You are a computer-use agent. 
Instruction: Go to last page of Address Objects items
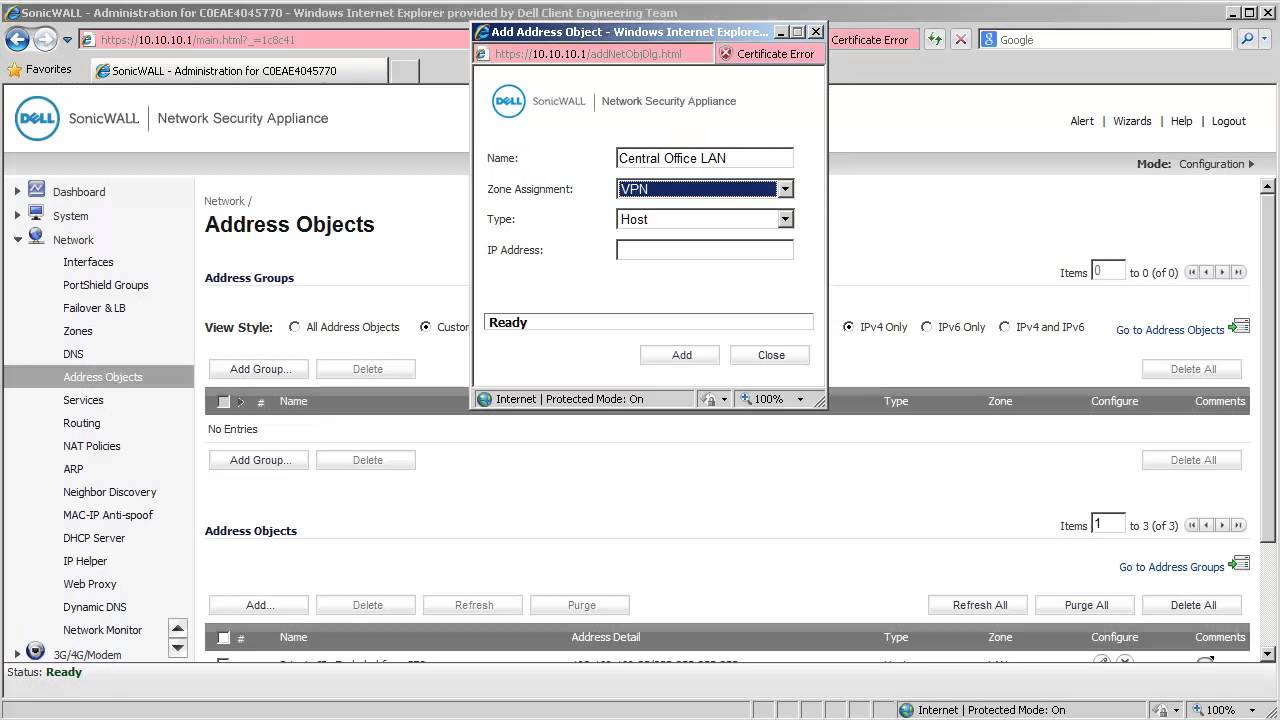click(x=1238, y=525)
